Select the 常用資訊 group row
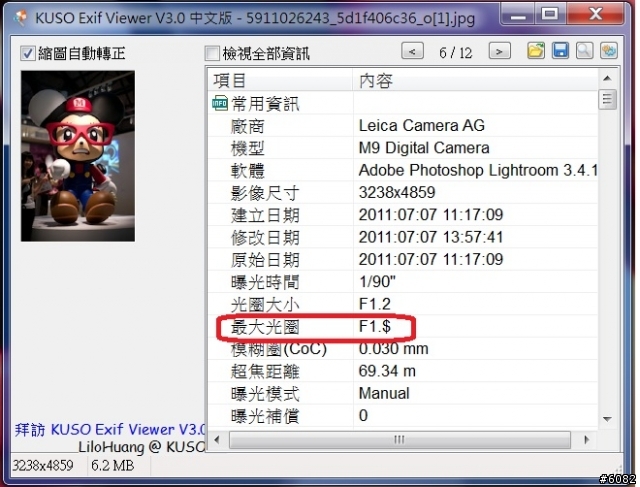 click(x=403, y=103)
